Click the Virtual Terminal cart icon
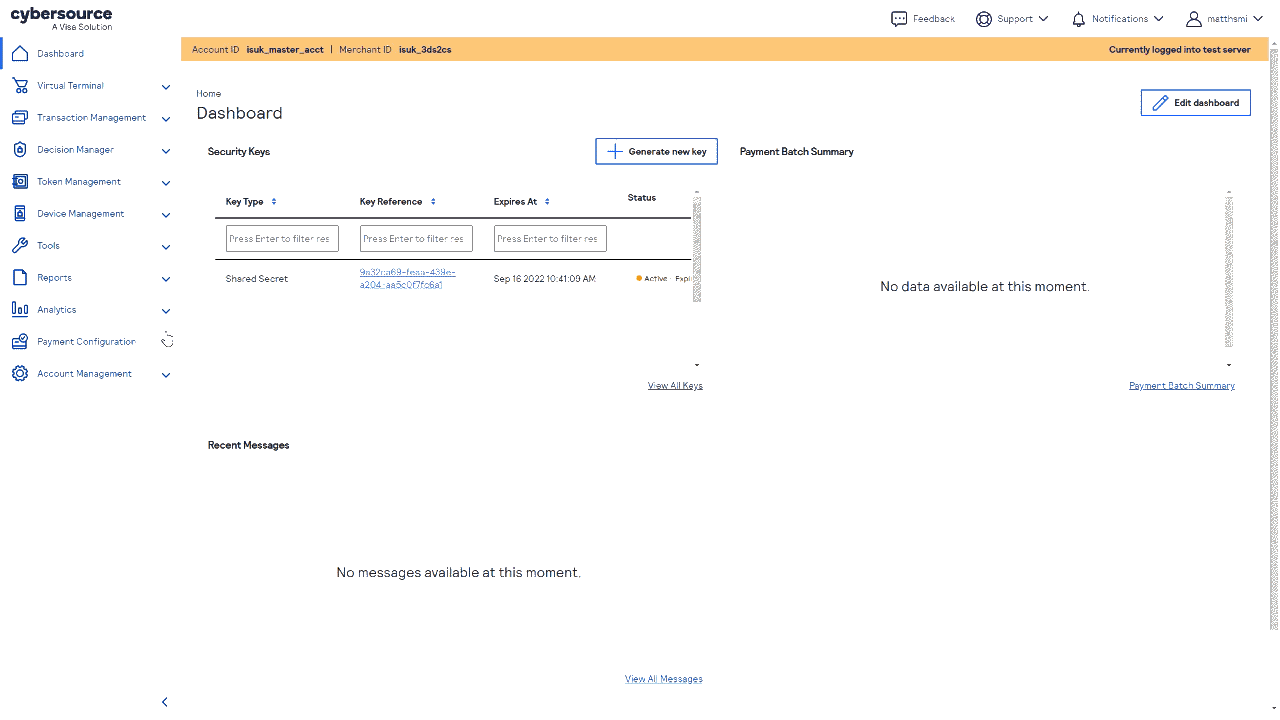Viewport: 1280px width, 720px height. (x=19, y=86)
